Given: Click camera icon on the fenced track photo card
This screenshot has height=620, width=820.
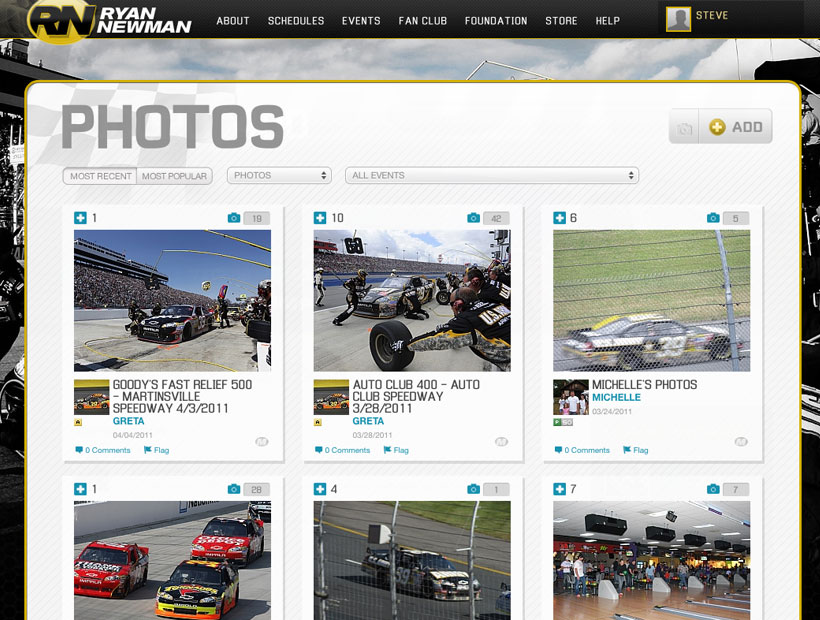Looking at the screenshot, I should [x=473, y=489].
